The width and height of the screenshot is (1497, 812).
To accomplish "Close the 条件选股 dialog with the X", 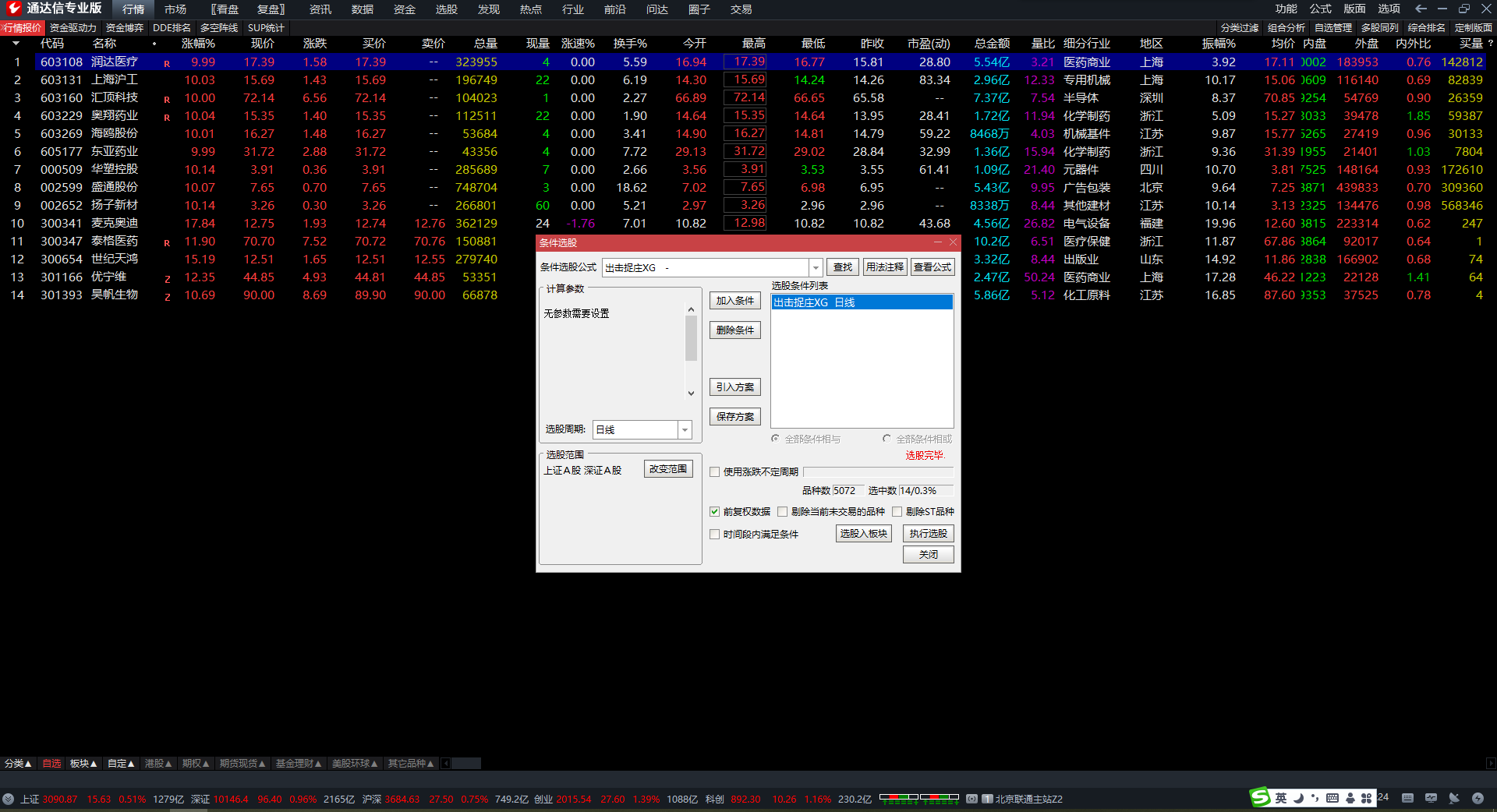I will [953, 242].
